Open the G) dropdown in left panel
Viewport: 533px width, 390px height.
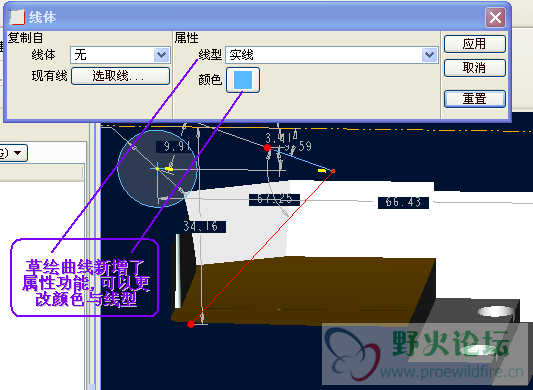(x=13, y=153)
